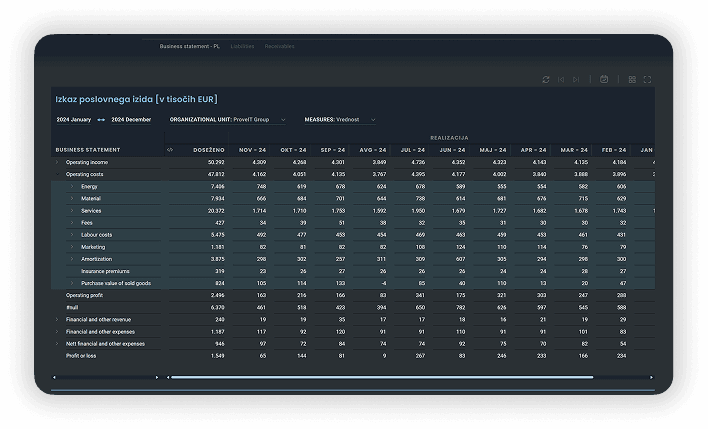708x429 pixels.
Task: Switch to the Liabilities tab
Action: pyautogui.click(x=242, y=46)
